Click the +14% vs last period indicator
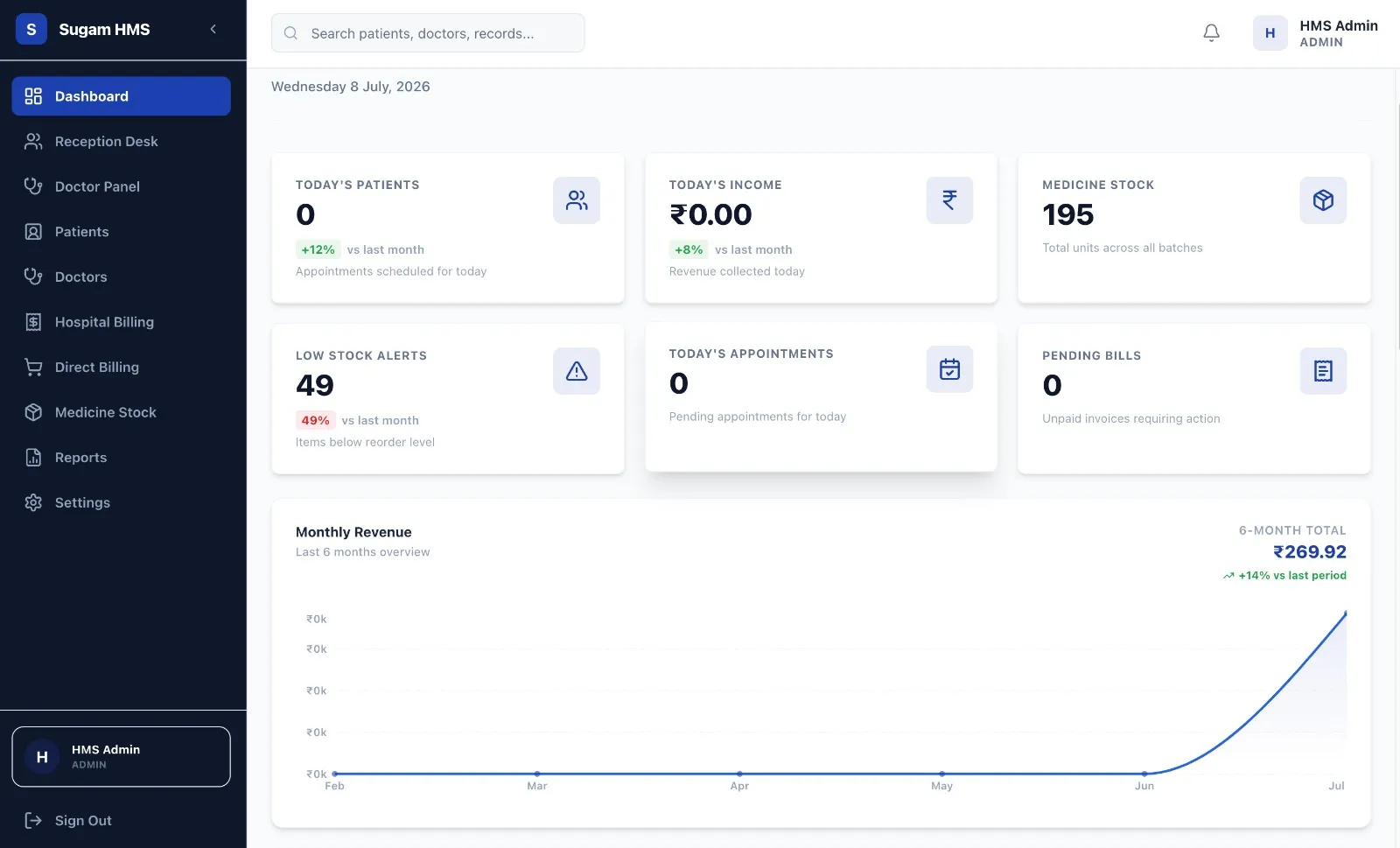 (x=1284, y=576)
